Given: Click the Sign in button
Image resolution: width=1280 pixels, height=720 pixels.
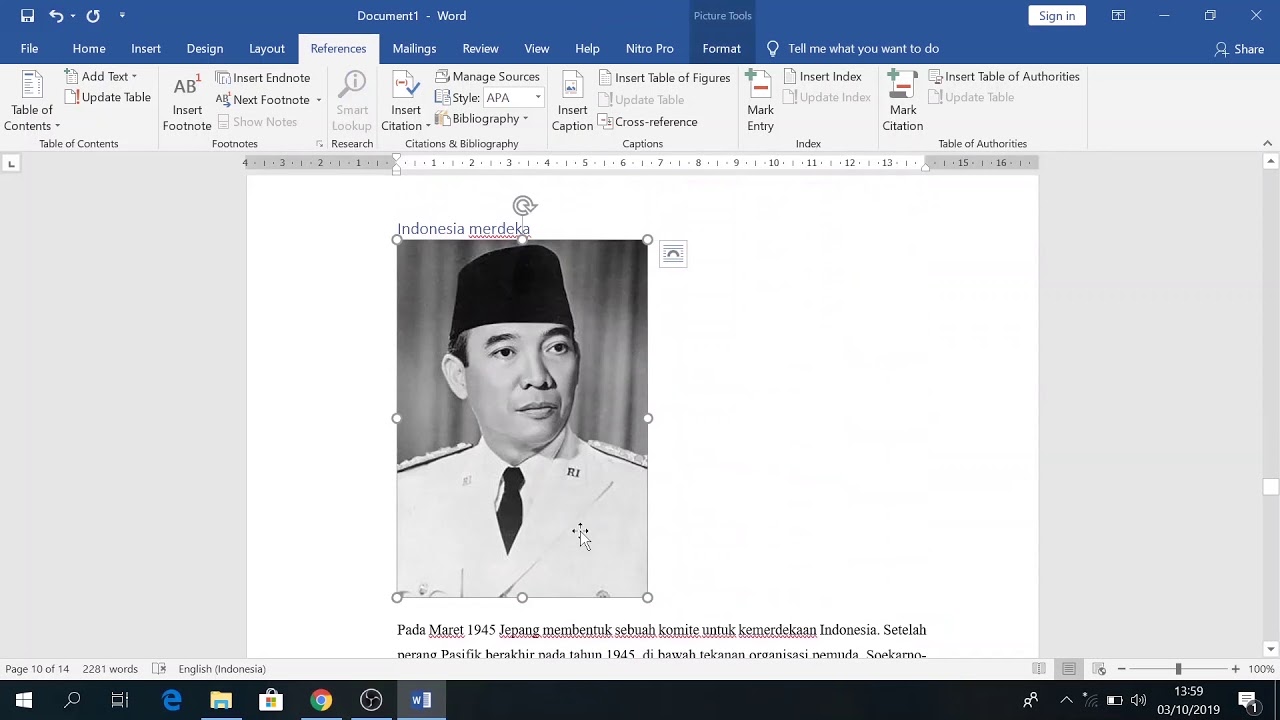Looking at the screenshot, I should (1057, 16).
